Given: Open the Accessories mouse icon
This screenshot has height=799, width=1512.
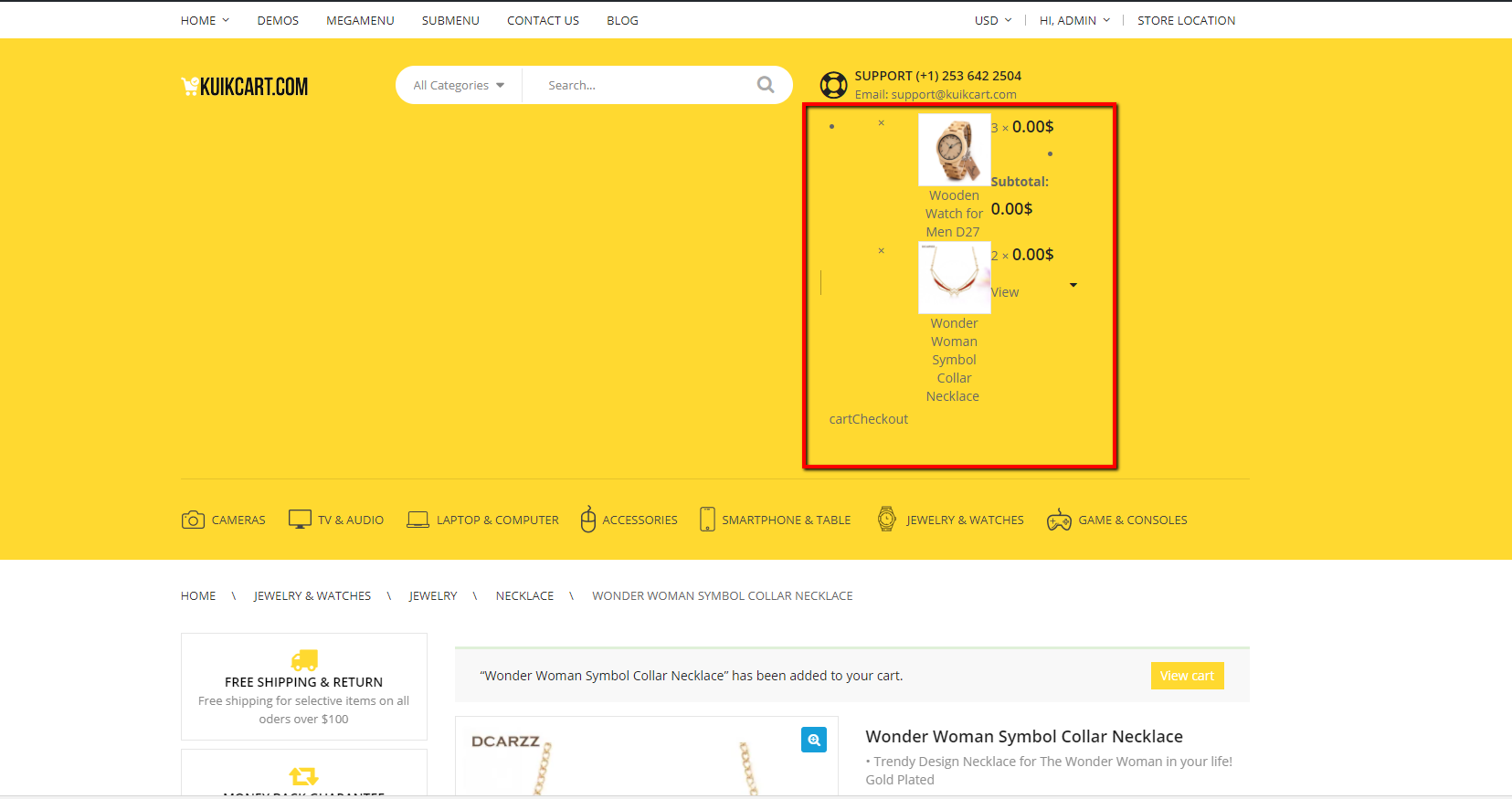Looking at the screenshot, I should [x=588, y=519].
